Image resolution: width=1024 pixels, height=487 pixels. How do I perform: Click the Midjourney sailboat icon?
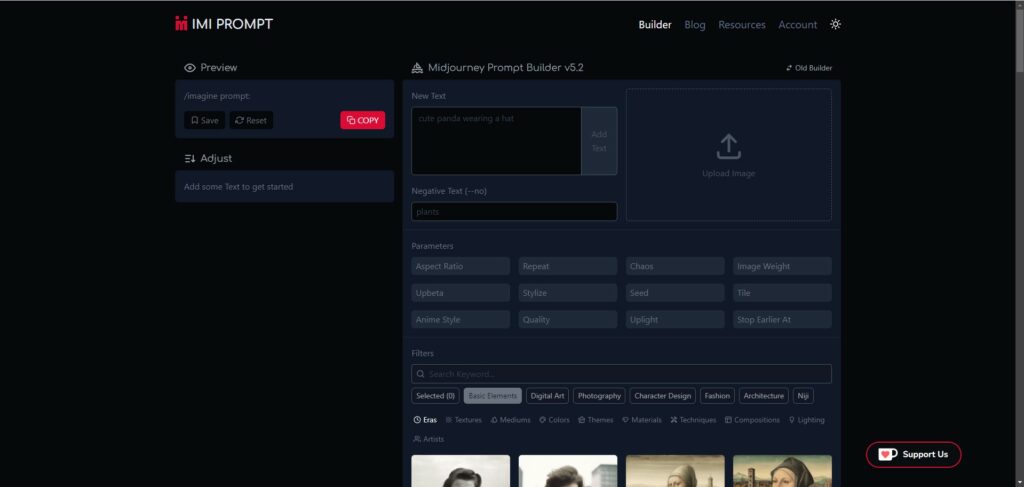coord(417,68)
